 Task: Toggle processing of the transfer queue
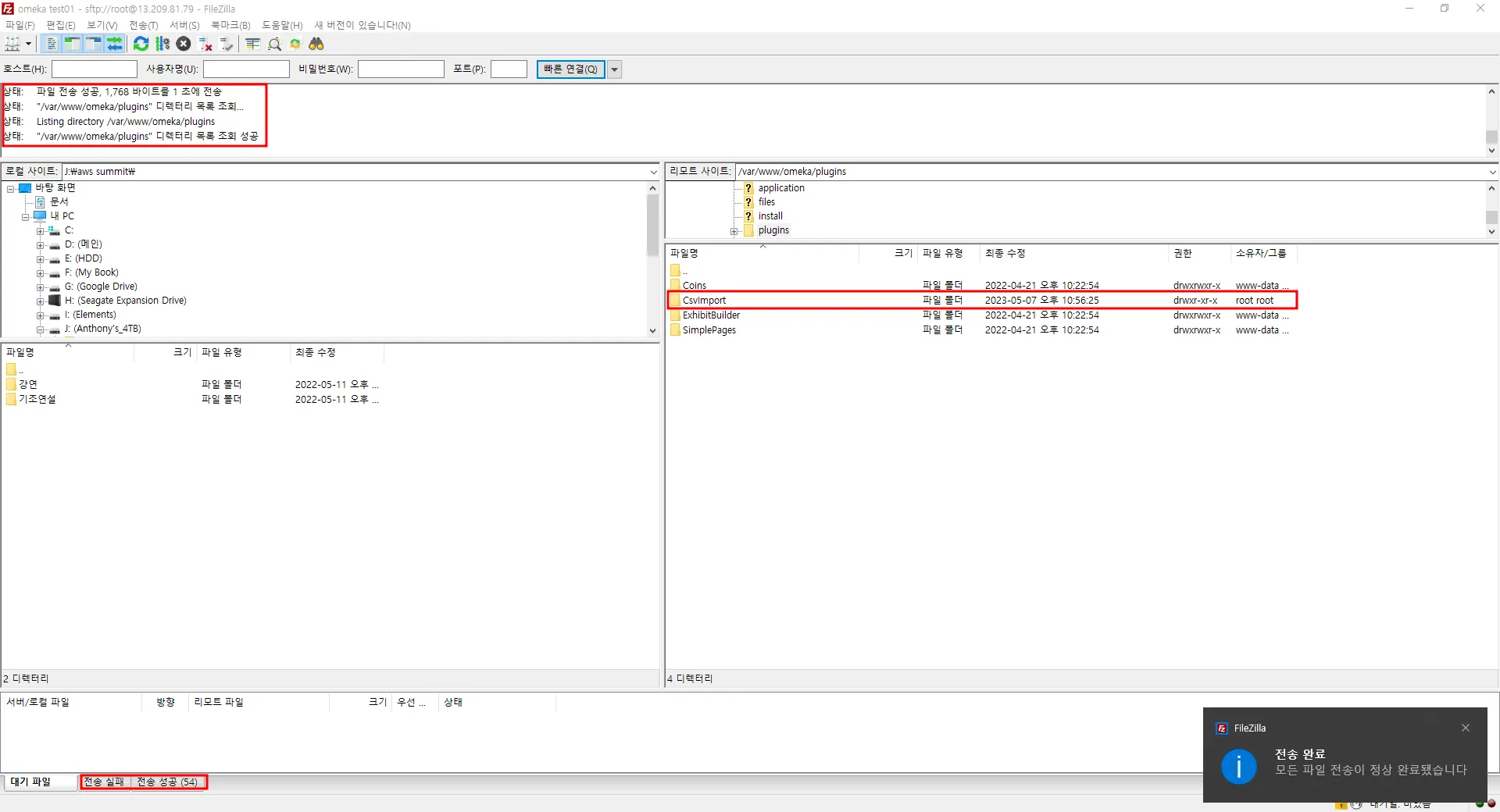tap(162, 45)
